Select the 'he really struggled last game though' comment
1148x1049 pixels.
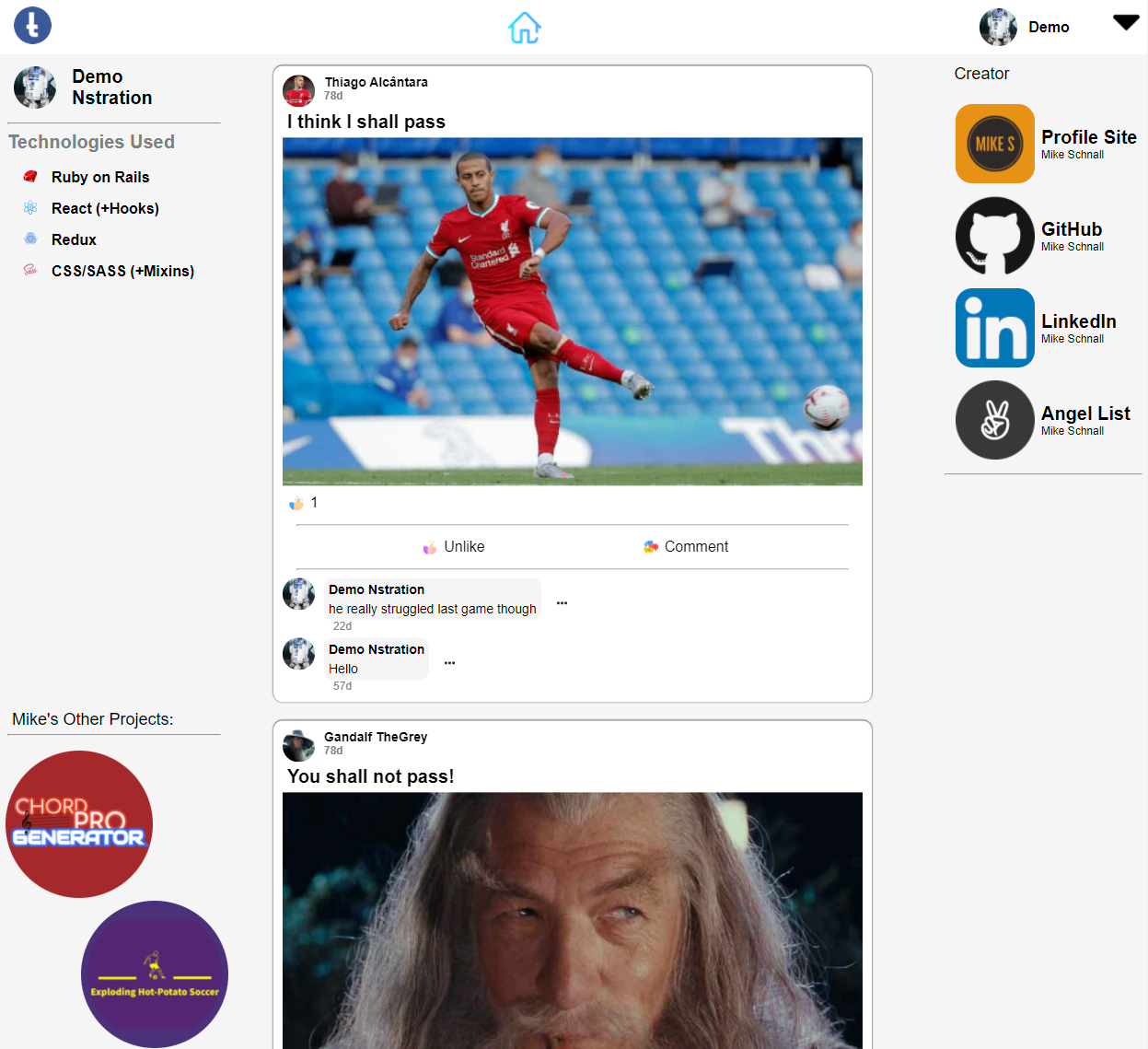(x=433, y=609)
